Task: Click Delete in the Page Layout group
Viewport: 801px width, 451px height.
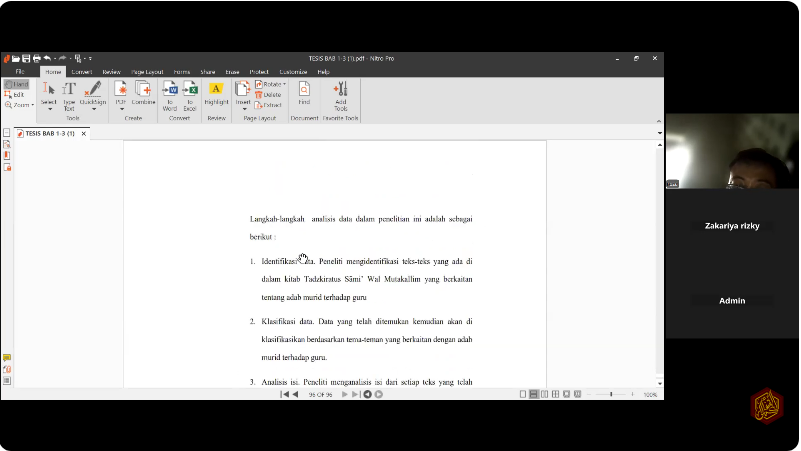Action: 270,95
